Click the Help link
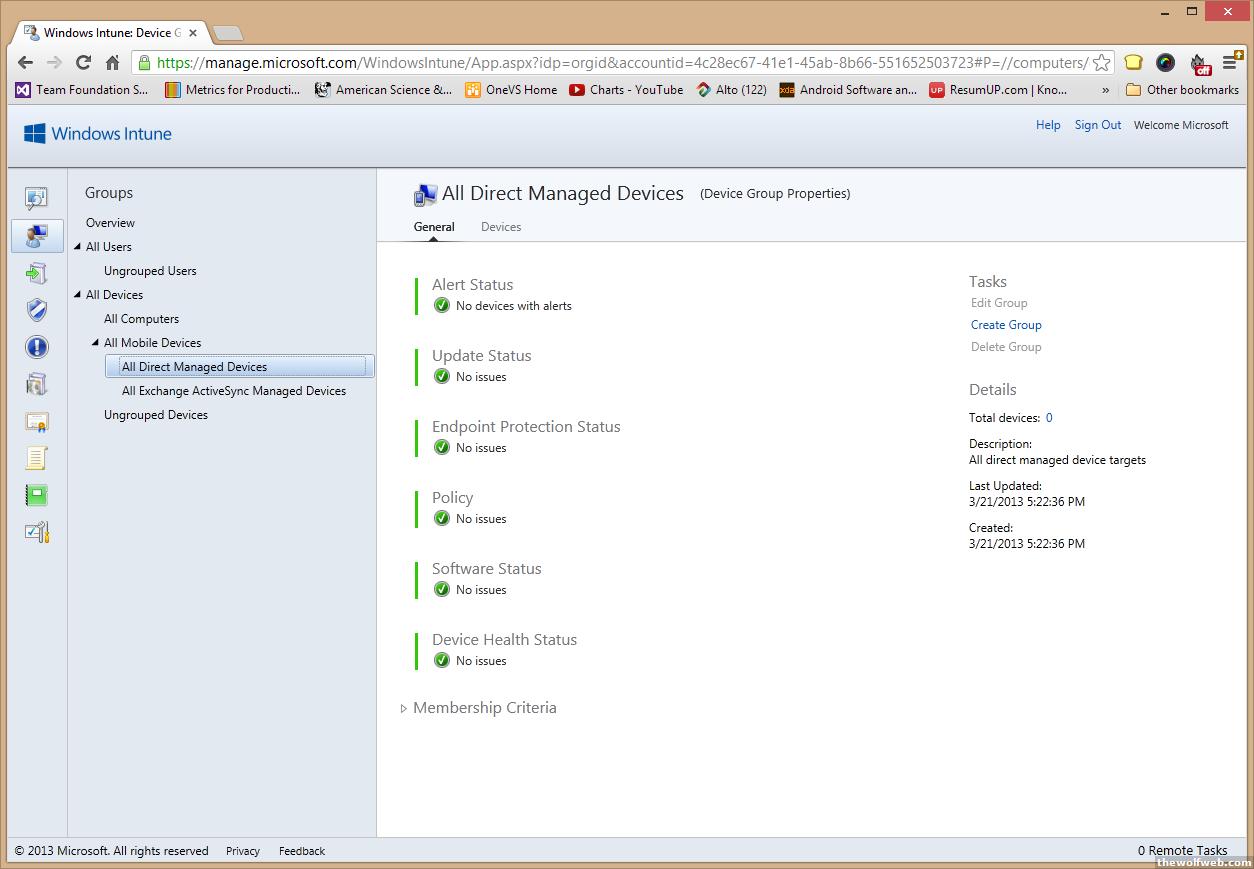 [1048, 125]
